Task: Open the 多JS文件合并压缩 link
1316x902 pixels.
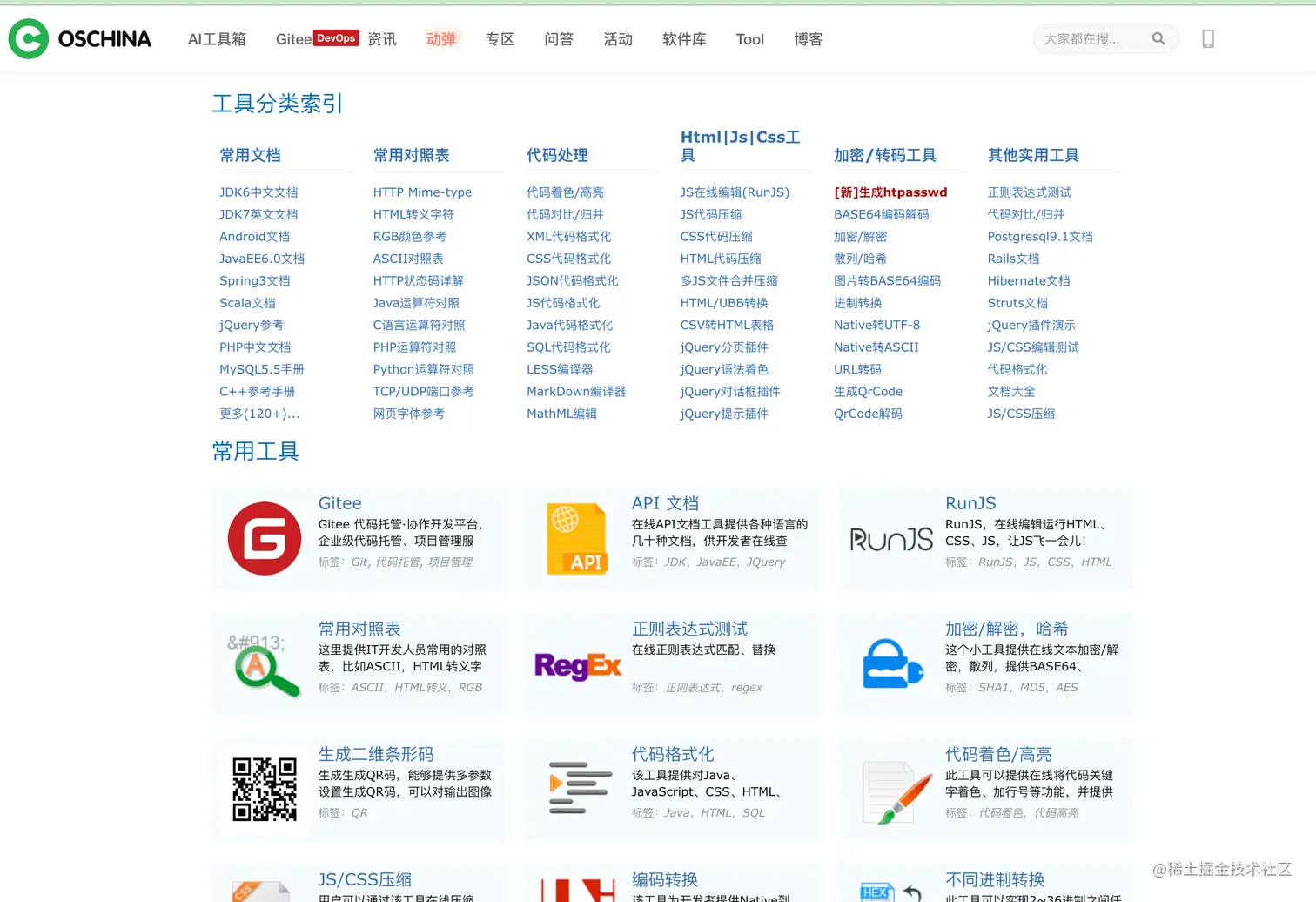Action: (729, 281)
